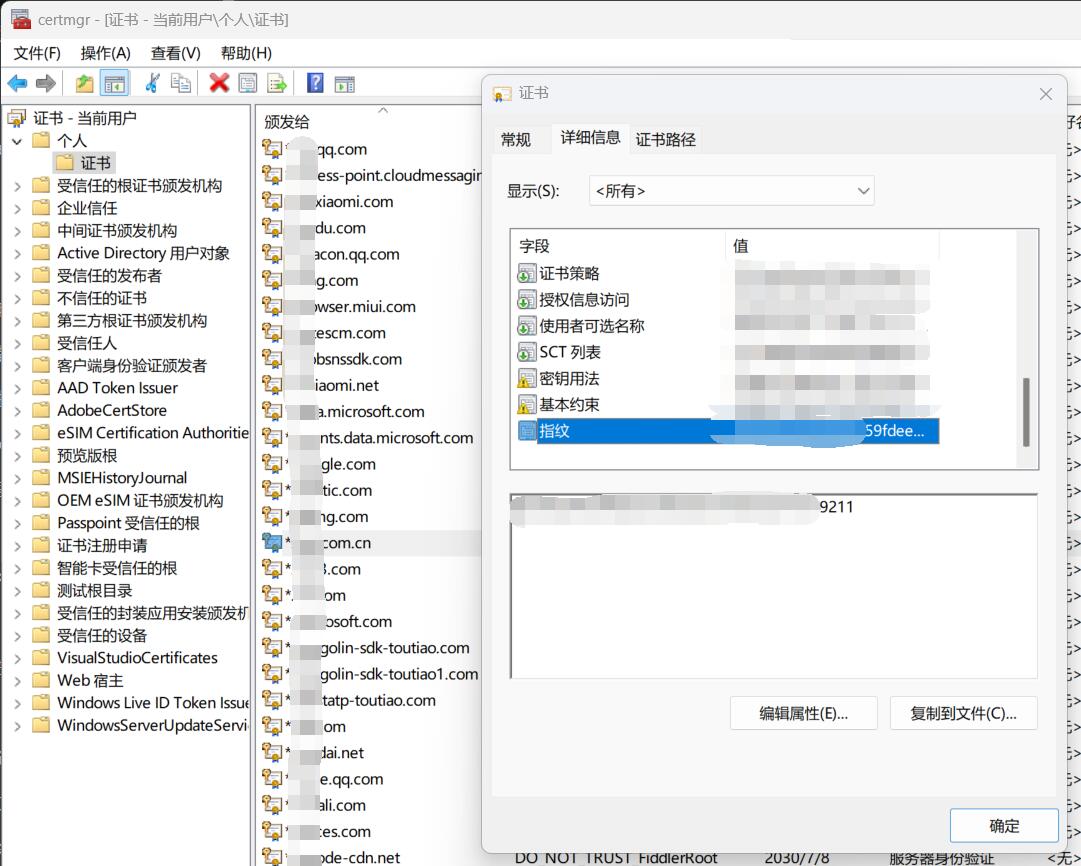1081x866 pixels.
Task: Open Properties from the toolbar icon
Action: [x=247, y=83]
